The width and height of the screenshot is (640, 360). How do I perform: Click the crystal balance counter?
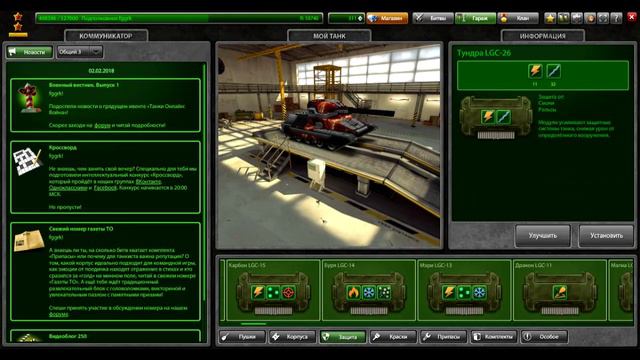point(346,18)
